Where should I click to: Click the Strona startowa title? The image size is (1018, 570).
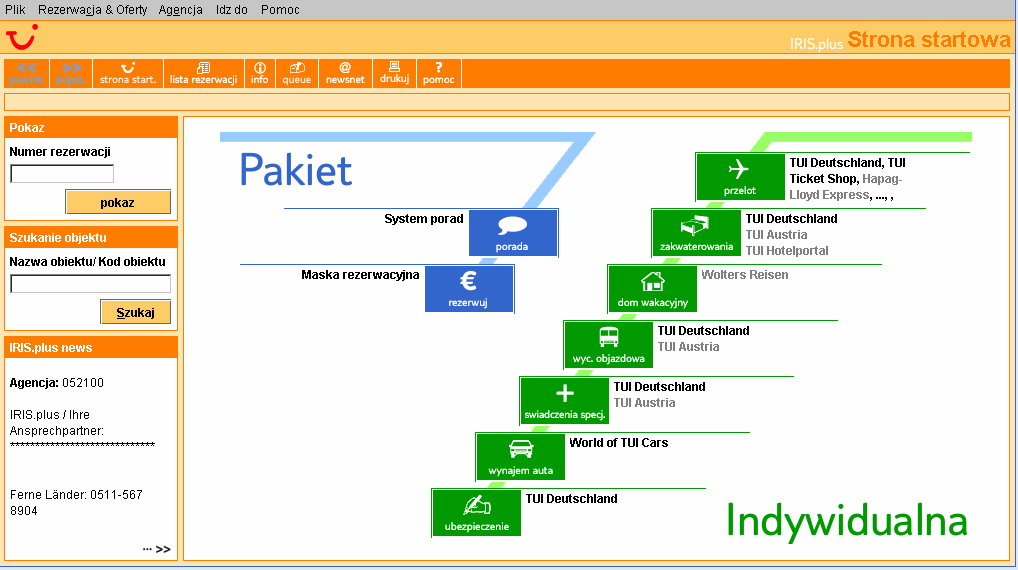click(x=929, y=40)
